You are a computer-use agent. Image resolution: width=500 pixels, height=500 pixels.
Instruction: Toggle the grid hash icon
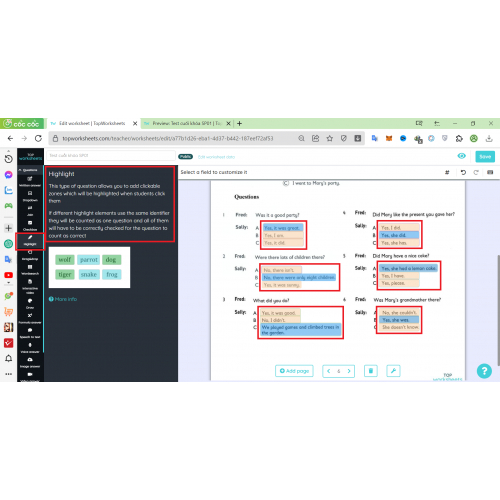pyautogui.click(x=447, y=172)
